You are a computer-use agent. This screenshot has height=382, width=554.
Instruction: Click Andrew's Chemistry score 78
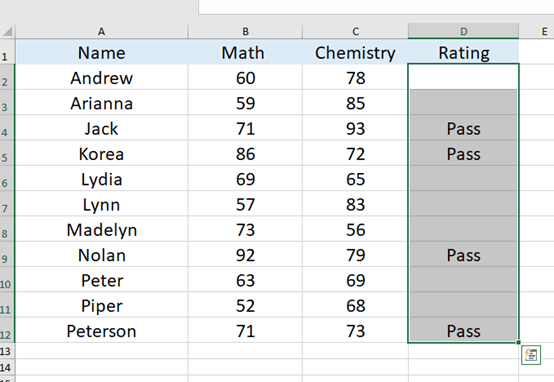[355, 77]
